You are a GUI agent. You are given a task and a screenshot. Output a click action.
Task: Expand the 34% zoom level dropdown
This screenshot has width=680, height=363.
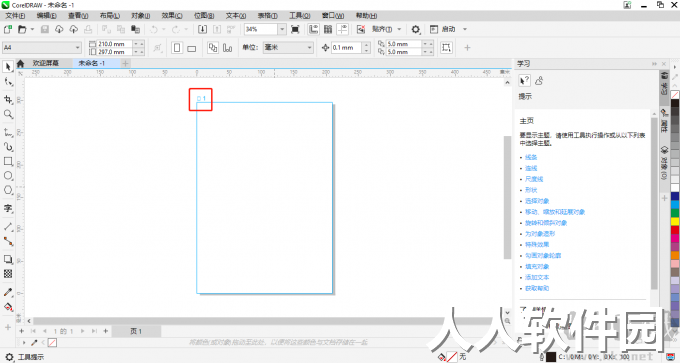point(282,29)
